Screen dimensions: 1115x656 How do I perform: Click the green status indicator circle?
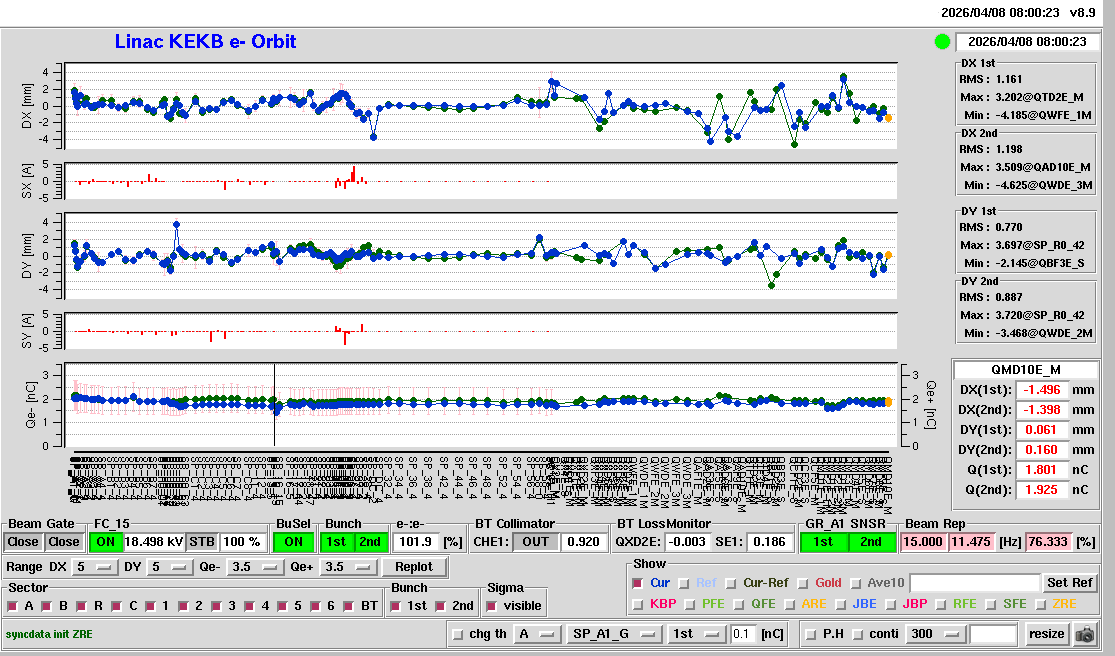[x=941, y=42]
